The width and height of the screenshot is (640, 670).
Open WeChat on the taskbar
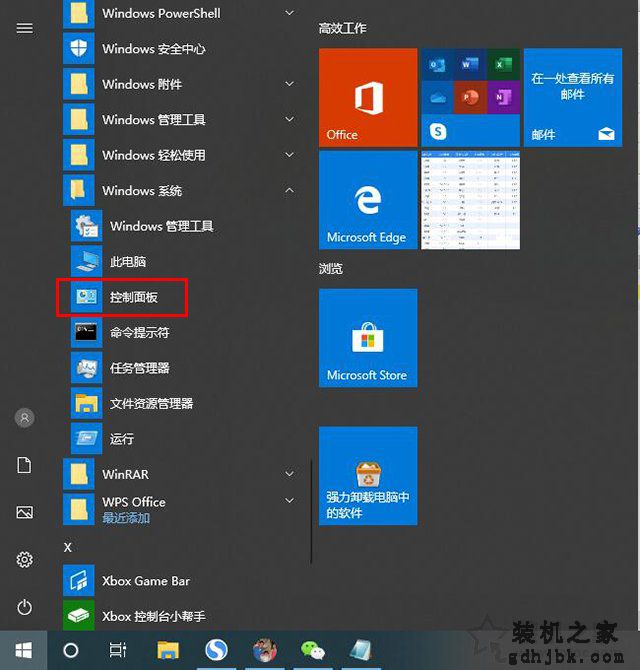(x=313, y=650)
